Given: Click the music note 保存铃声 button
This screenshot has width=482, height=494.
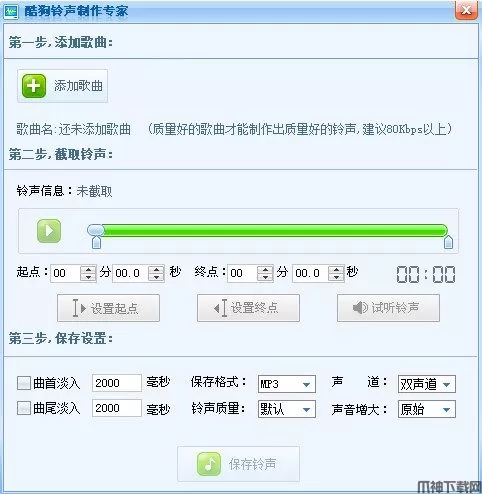Looking at the screenshot, I should click(x=238, y=464).
